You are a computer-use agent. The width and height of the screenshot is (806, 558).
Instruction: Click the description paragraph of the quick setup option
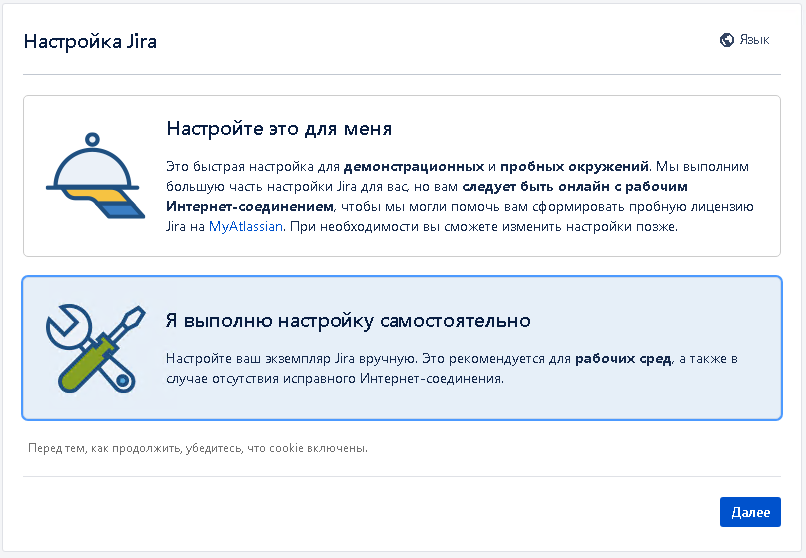[x=460, y=196]
